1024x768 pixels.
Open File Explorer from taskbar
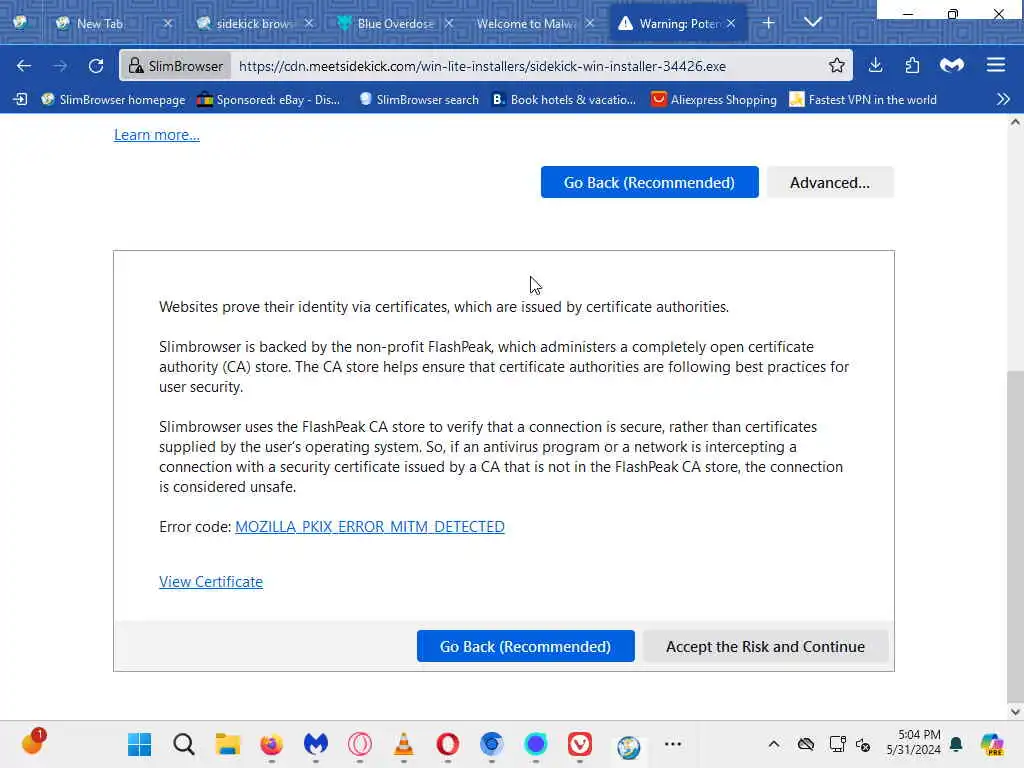228,744
